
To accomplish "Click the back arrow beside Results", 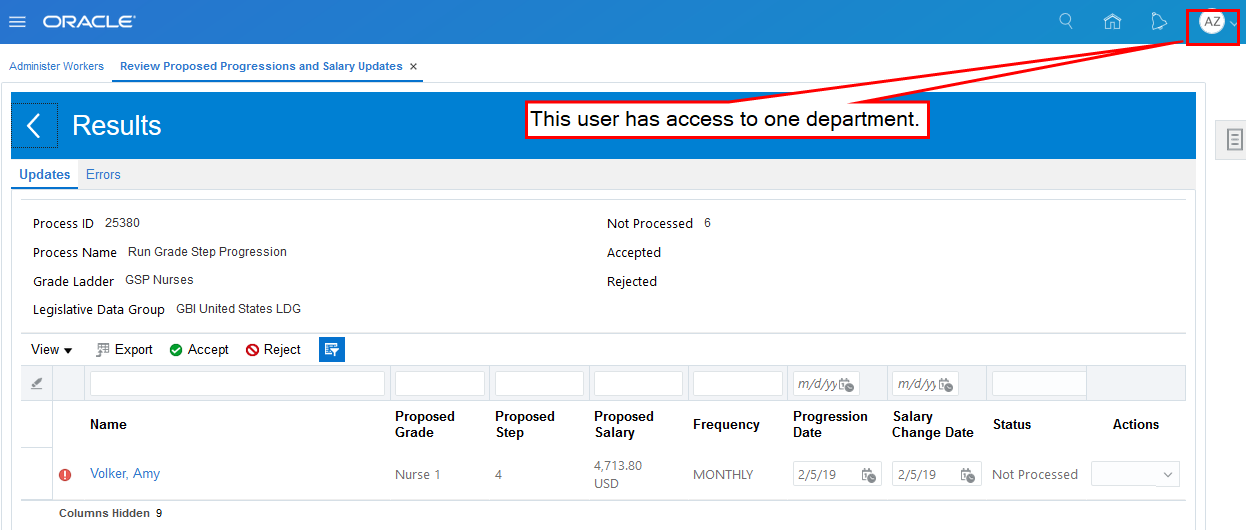I will click(34, 125).
